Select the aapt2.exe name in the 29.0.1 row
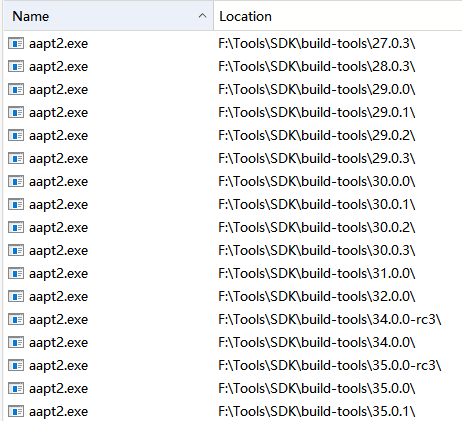 [x=58, y=113]
